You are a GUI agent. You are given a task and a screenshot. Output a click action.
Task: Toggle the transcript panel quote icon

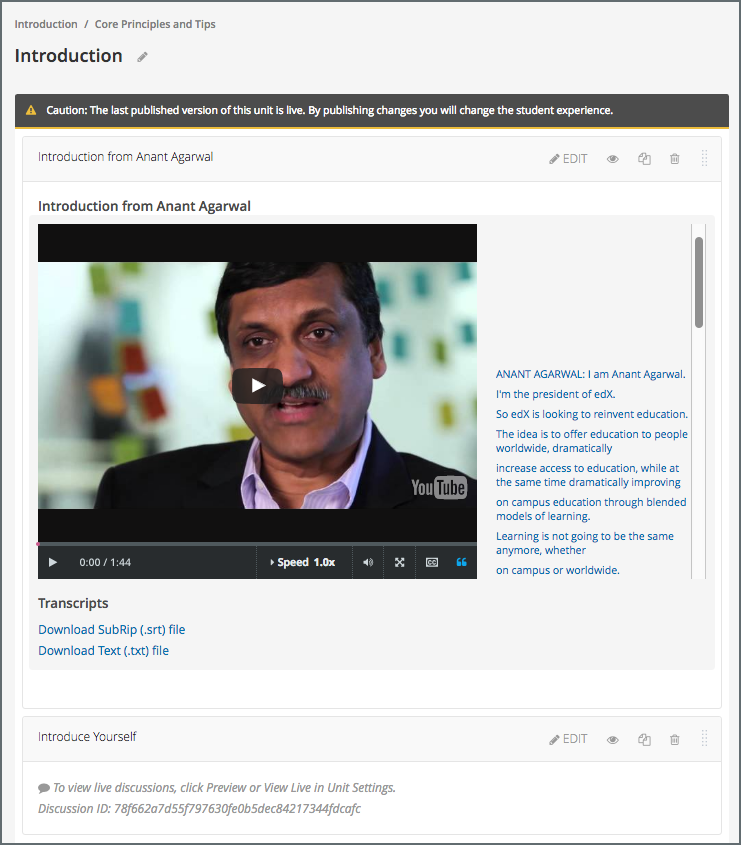coord(462,563)
